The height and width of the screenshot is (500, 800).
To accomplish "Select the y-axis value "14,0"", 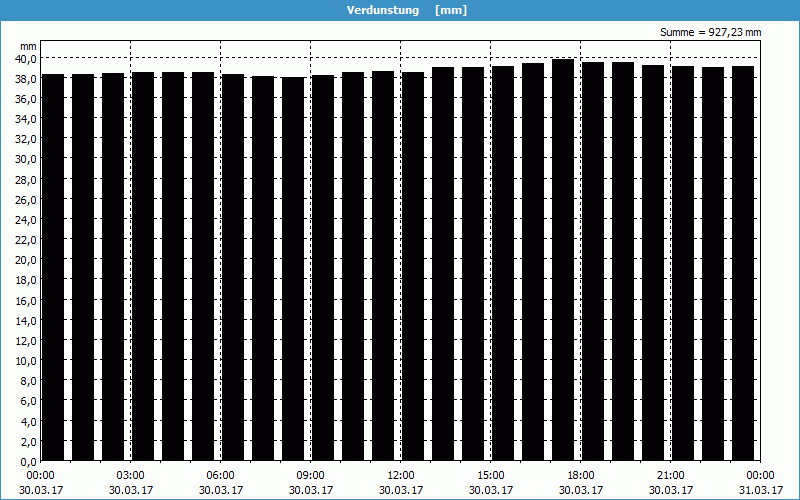I will (26, 320).
